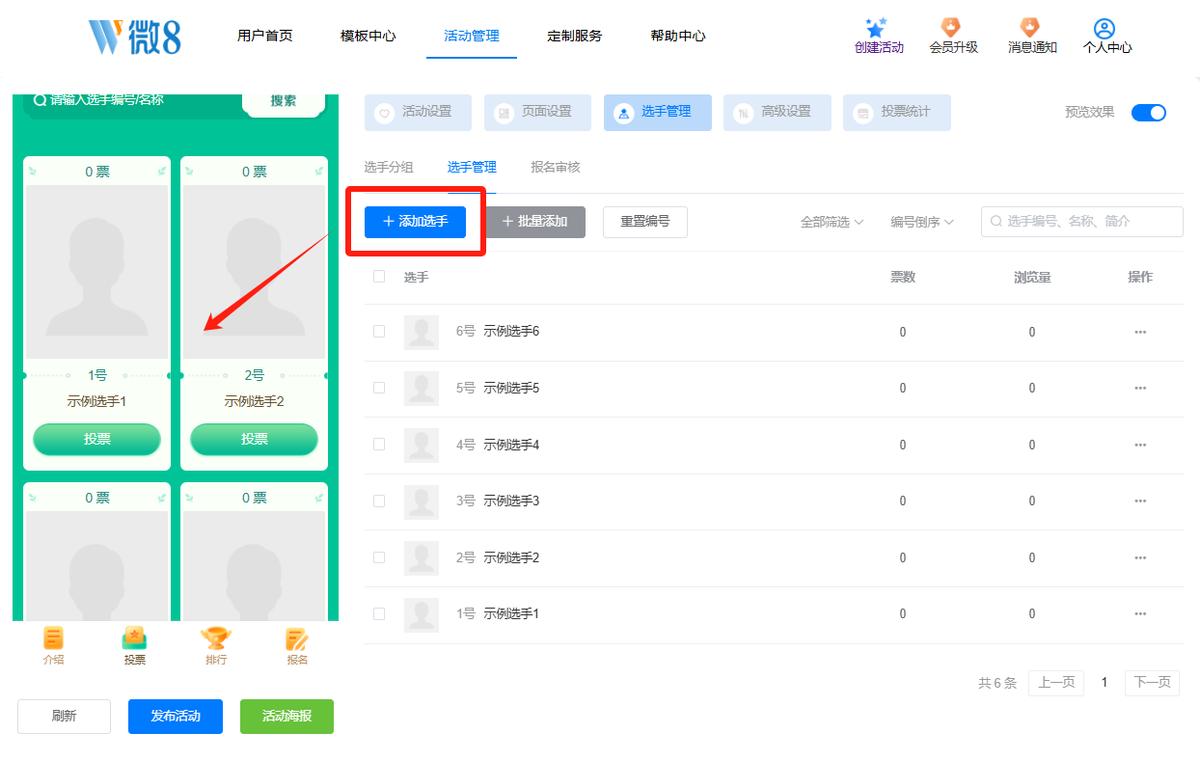Image resolution: width=1200 pixels, height=757 pixels.
Task: Open more options for 示例选手6
Action: pos(1140,332)
